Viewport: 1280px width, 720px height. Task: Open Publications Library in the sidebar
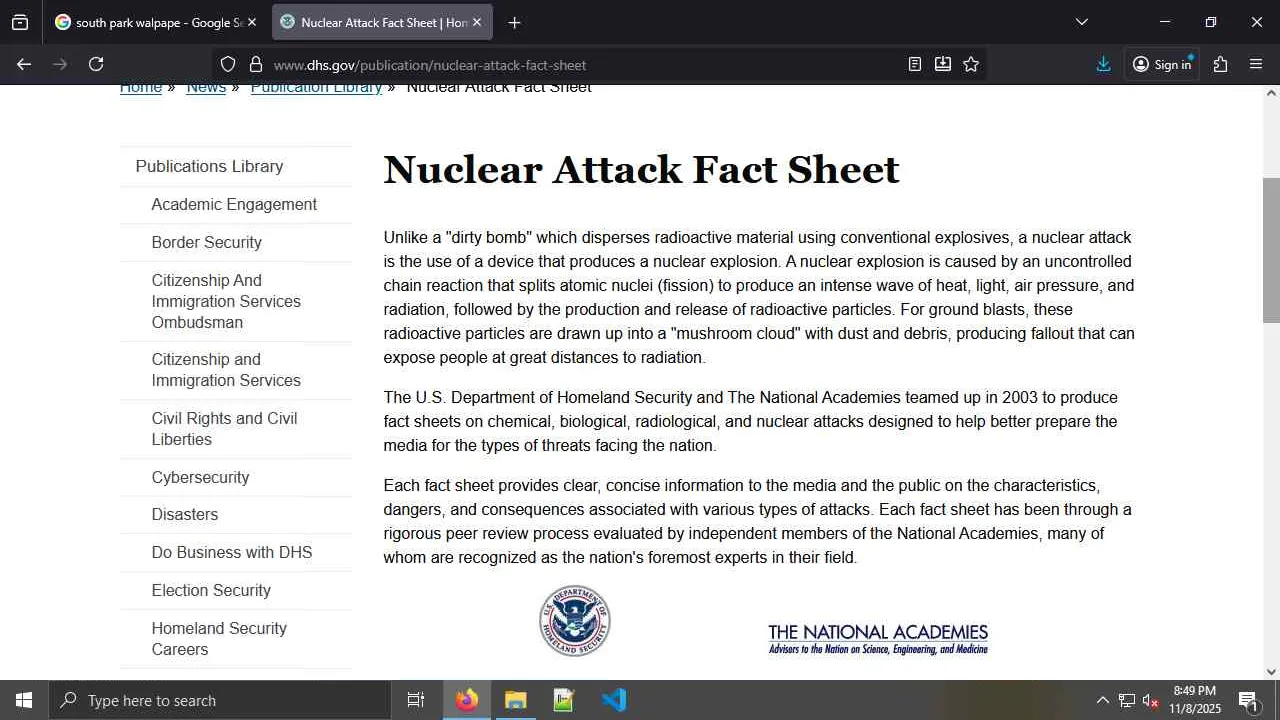pyautogui.click(x=209, y=166)
